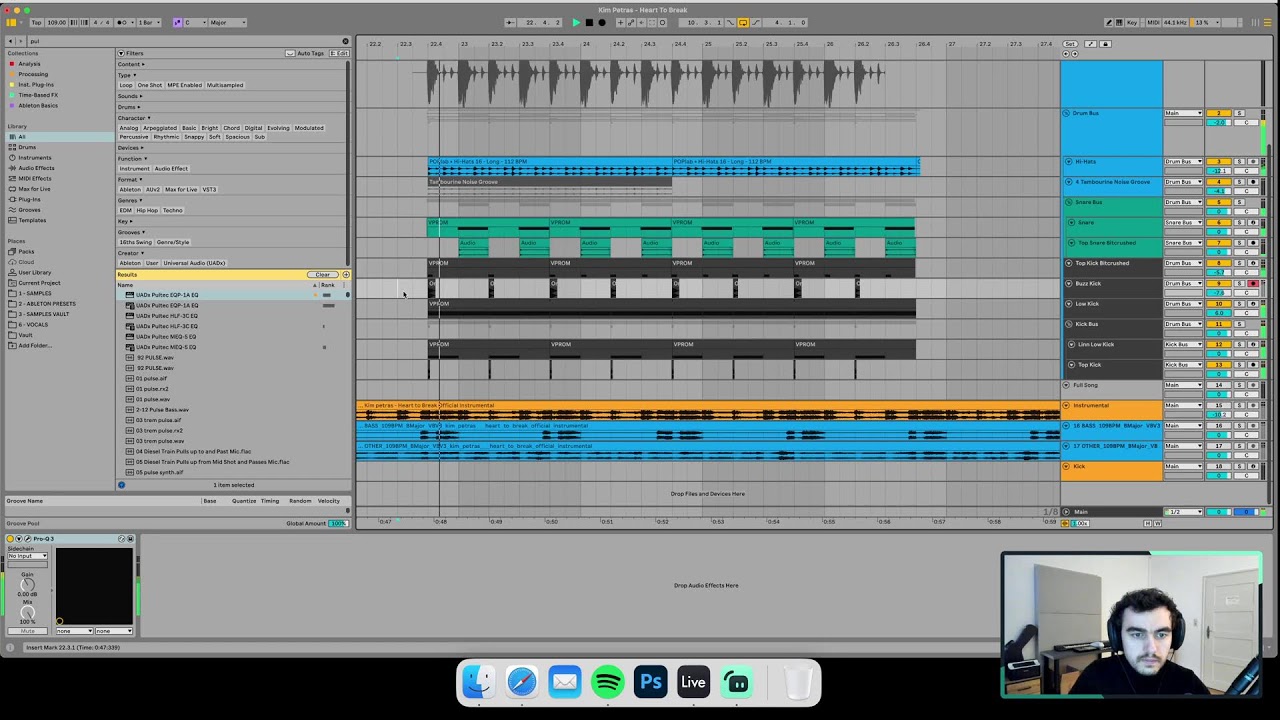Open the Drums library category

tap(27, 147)
